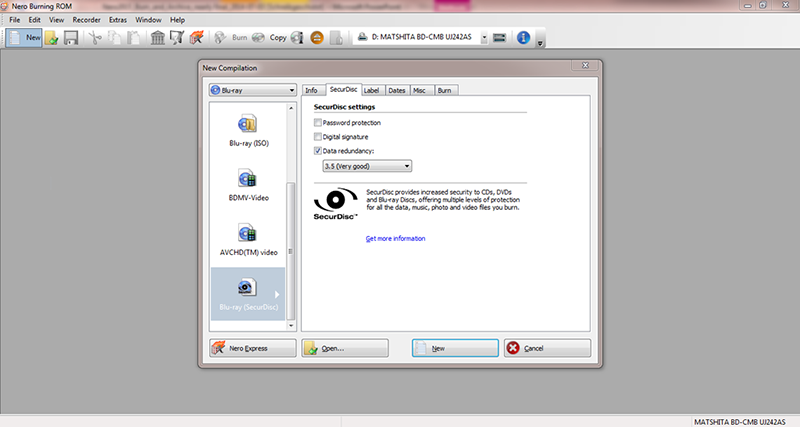Click the Open... button
800x427 pixels.
(x=345, y=348)
